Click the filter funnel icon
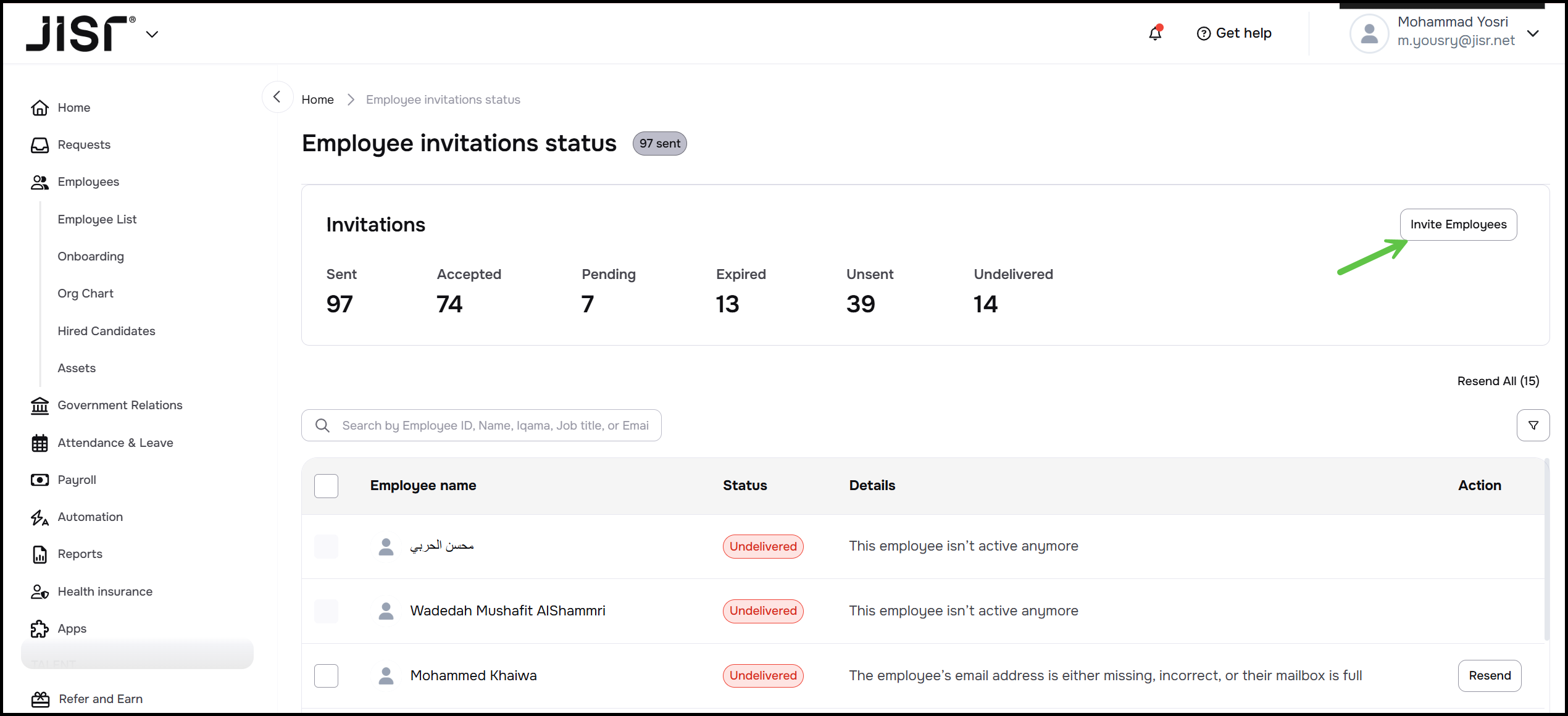Screen dimensions: 1568x716 click(x=1533, y=425)
